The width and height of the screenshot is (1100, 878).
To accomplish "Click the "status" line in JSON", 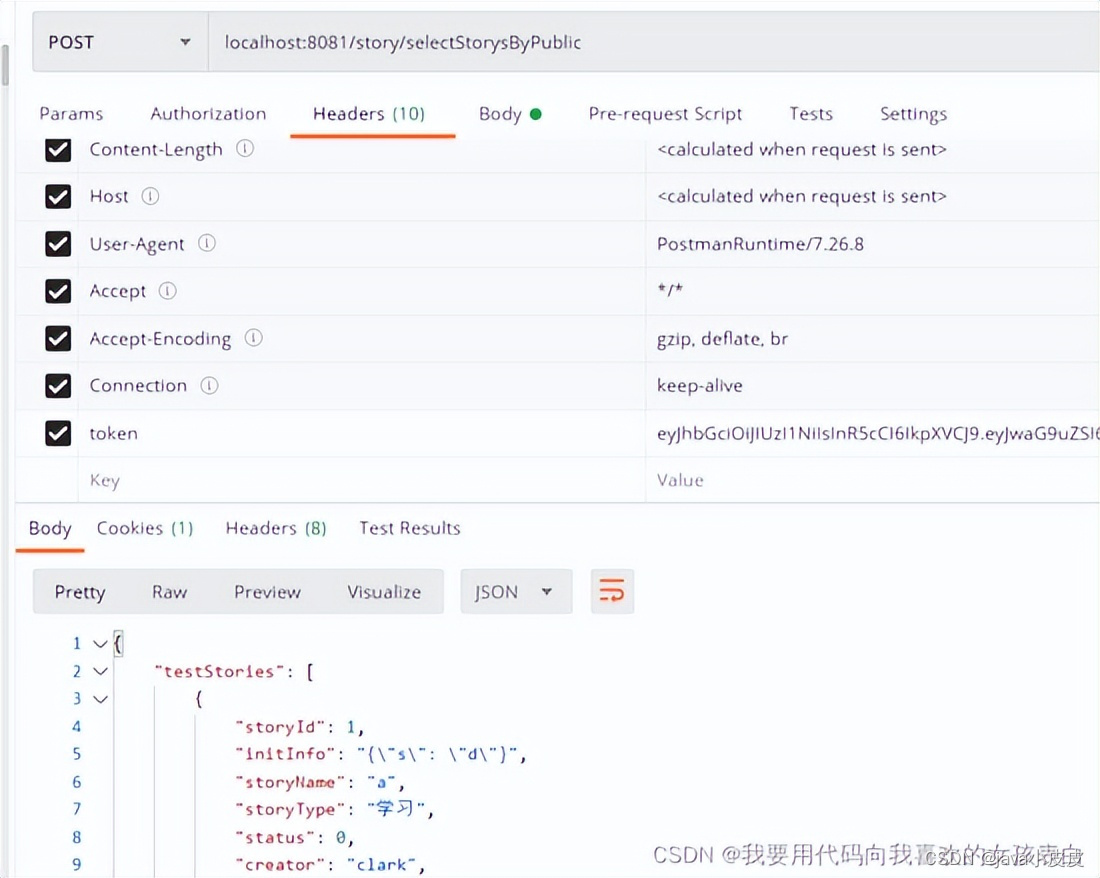I will 295,837.
